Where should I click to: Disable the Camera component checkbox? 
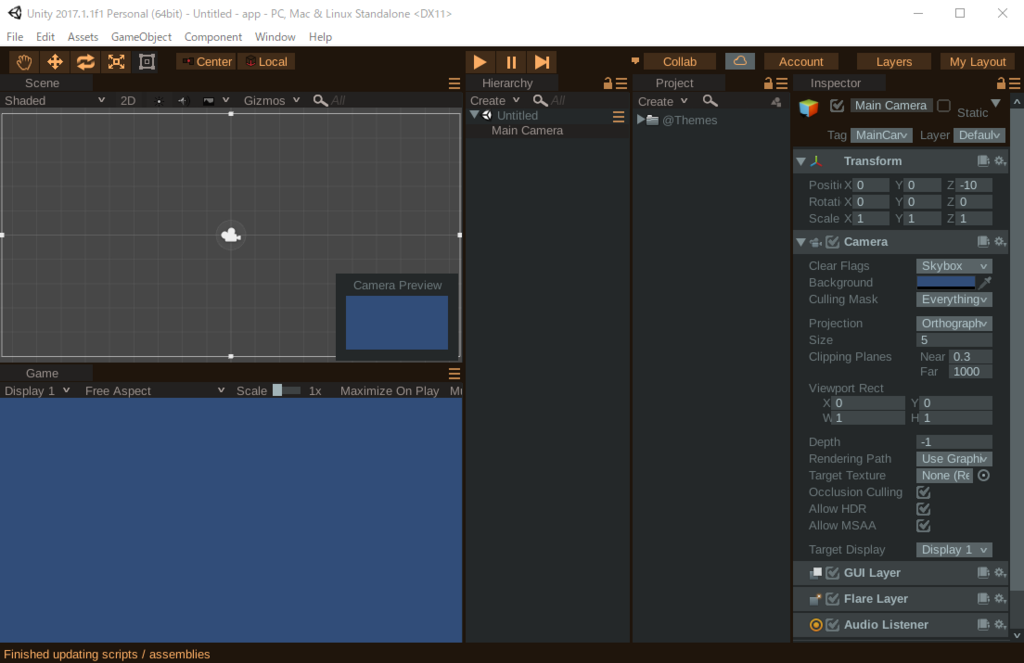[x=833, y=242]
